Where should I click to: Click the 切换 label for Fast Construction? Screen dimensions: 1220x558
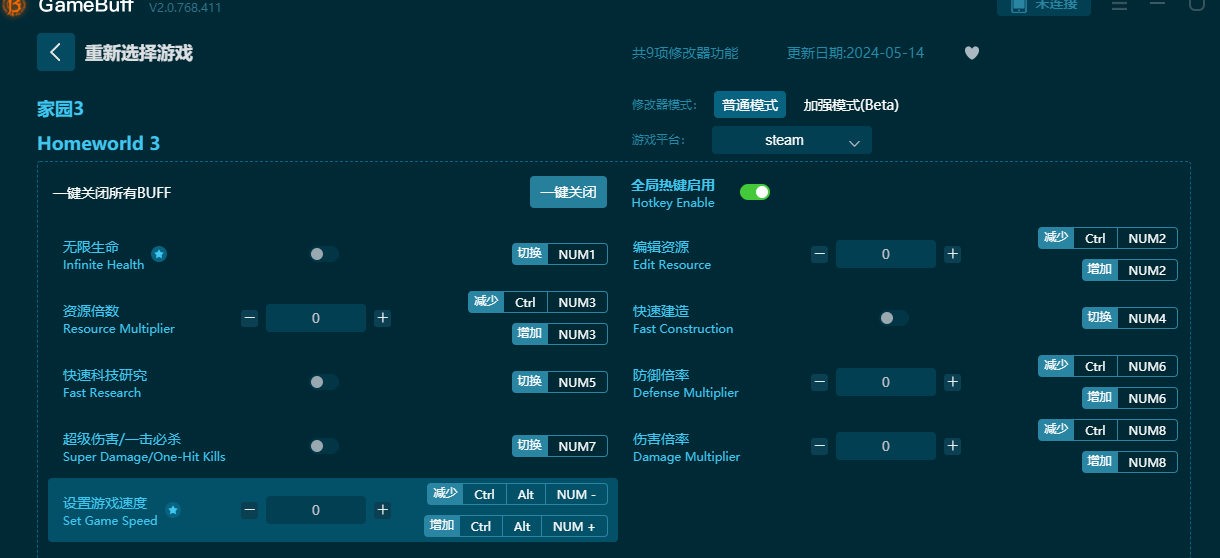pyautogui.click(x=1099, y=318)
